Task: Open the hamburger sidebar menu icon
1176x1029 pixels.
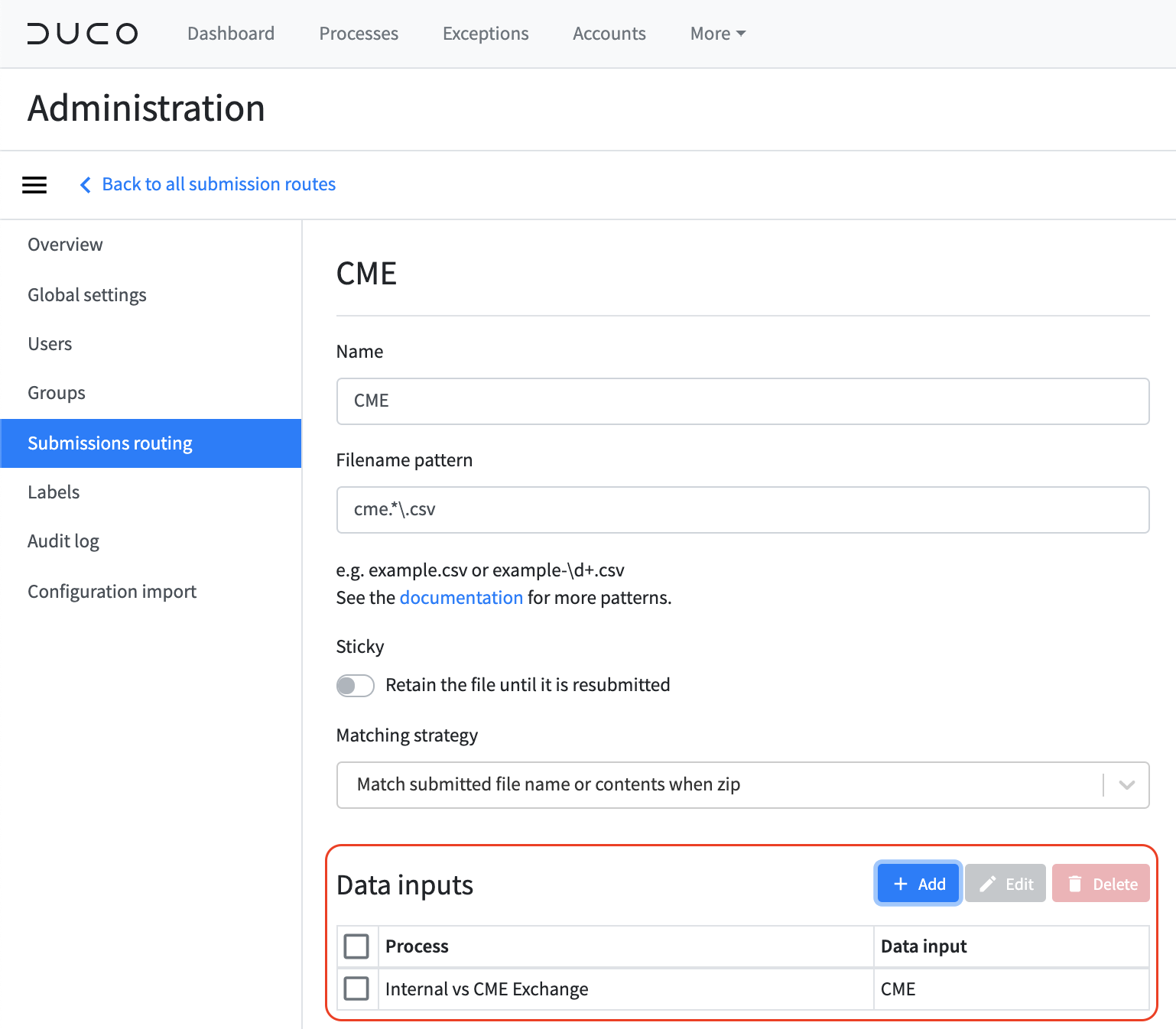Action: [34, 185]
